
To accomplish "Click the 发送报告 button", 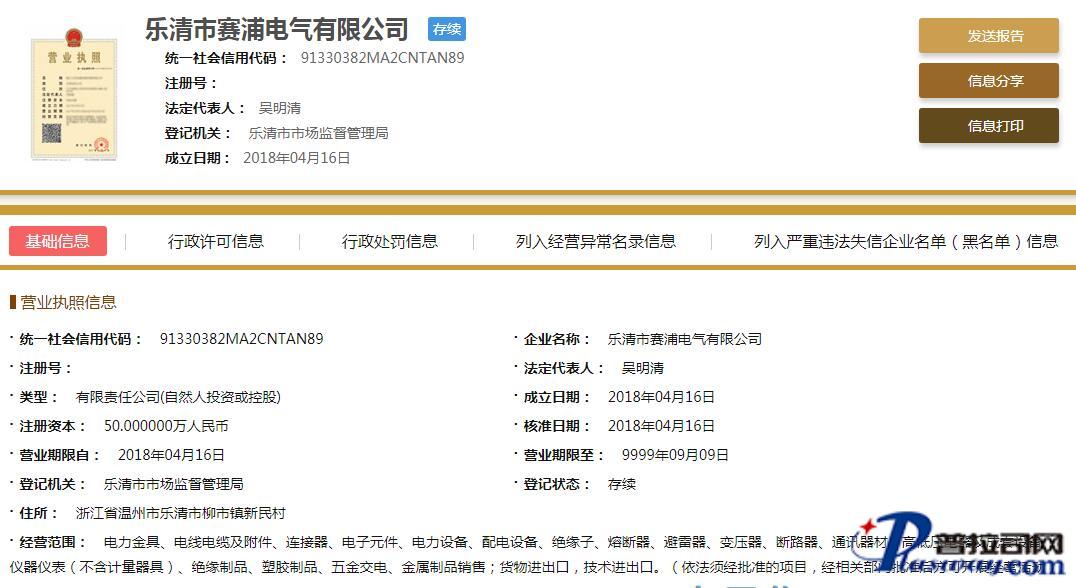I will click(988, 36).
